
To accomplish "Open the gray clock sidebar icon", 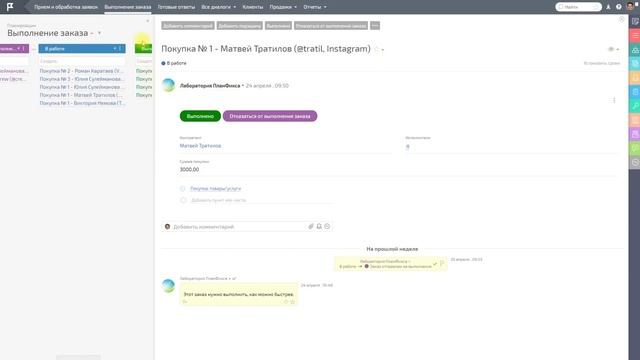I will click(x=635, y=162).
